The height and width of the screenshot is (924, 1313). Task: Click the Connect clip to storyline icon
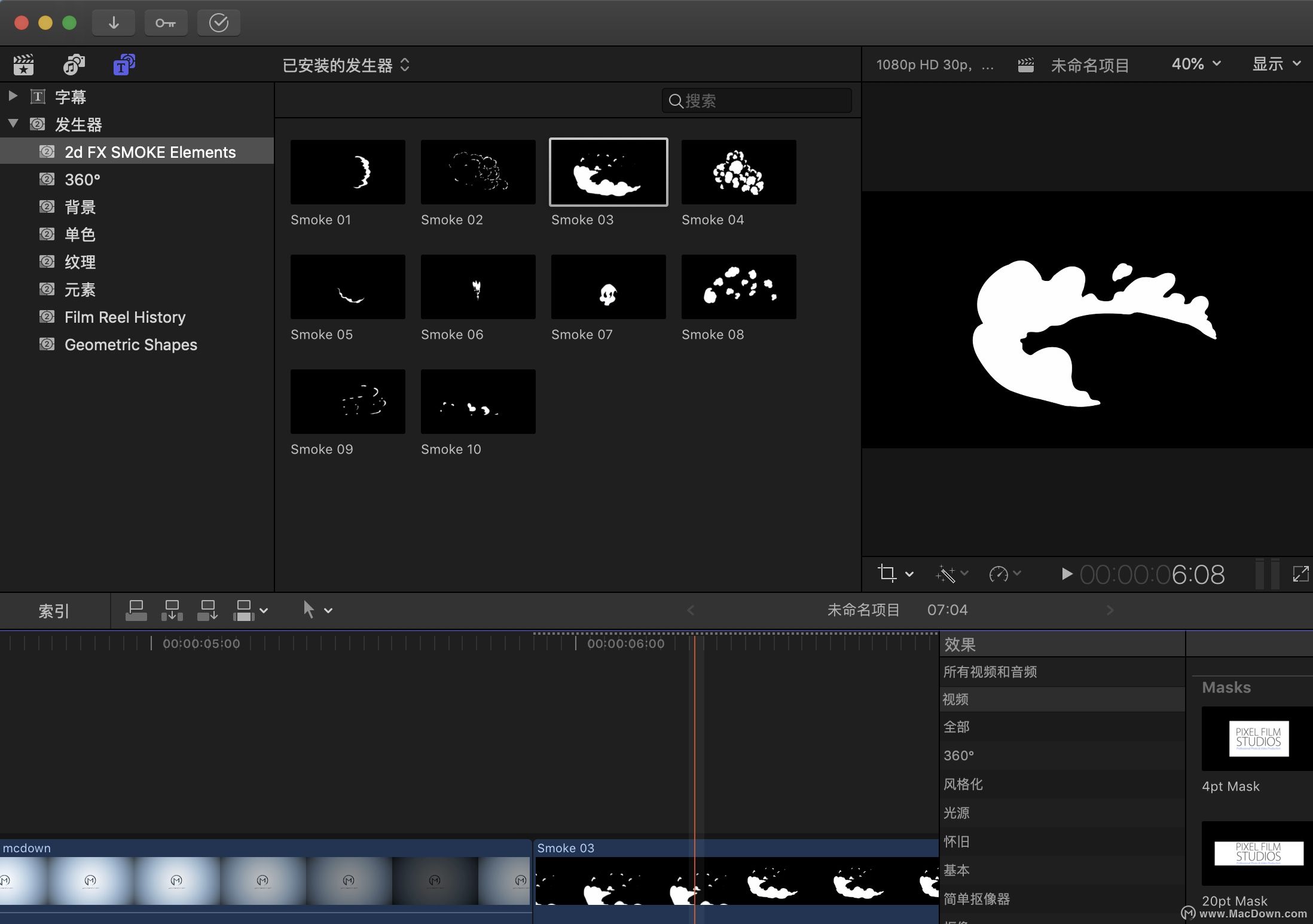(136, 610)
